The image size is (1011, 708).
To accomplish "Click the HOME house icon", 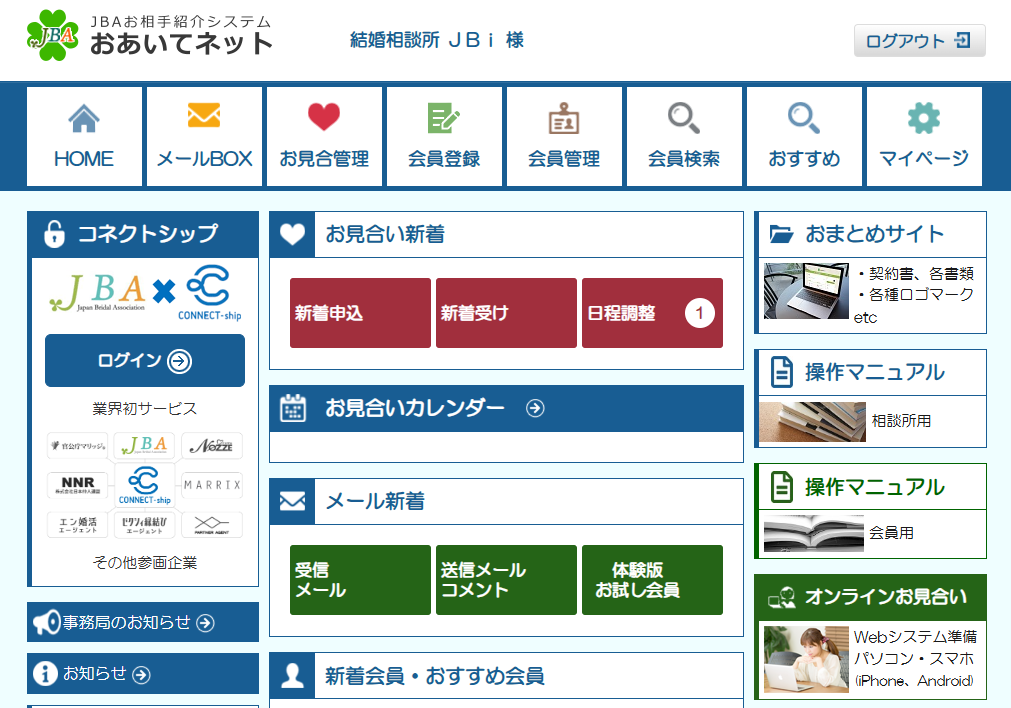I will [x=84, y=119].
